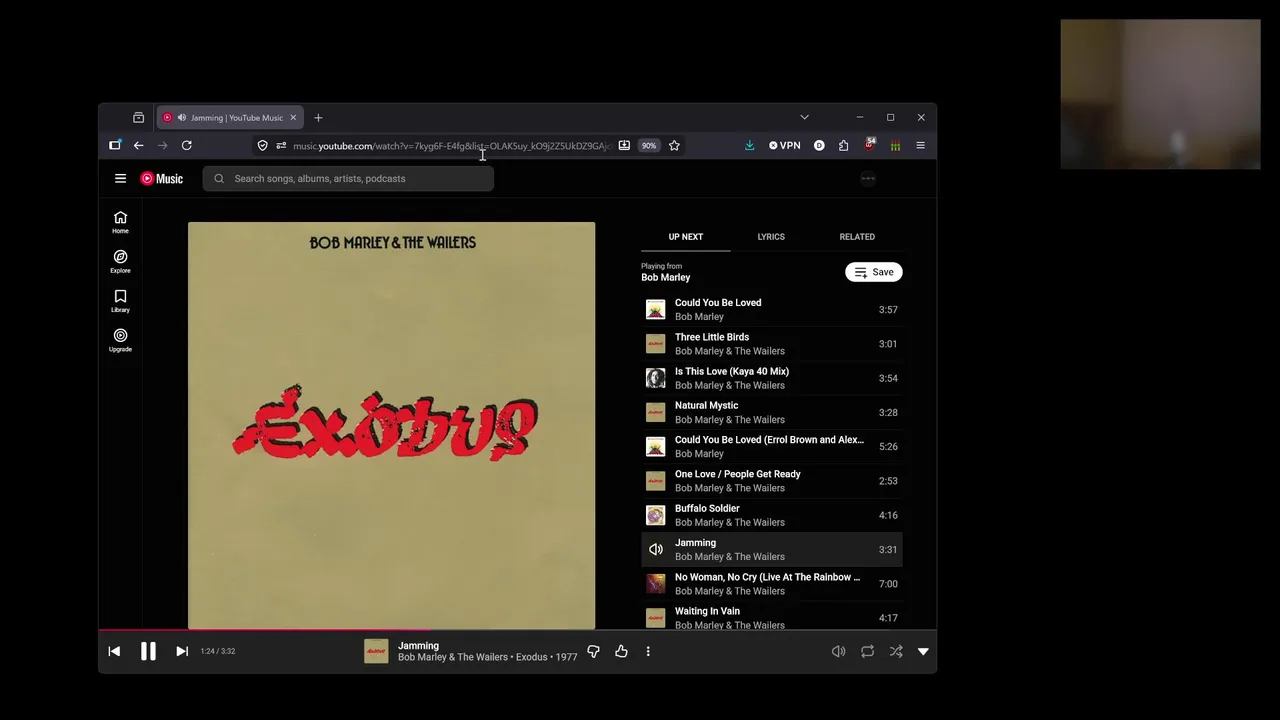Open the Bob Marley playing-from link
Screen dimensions: 1280x720
665,278
